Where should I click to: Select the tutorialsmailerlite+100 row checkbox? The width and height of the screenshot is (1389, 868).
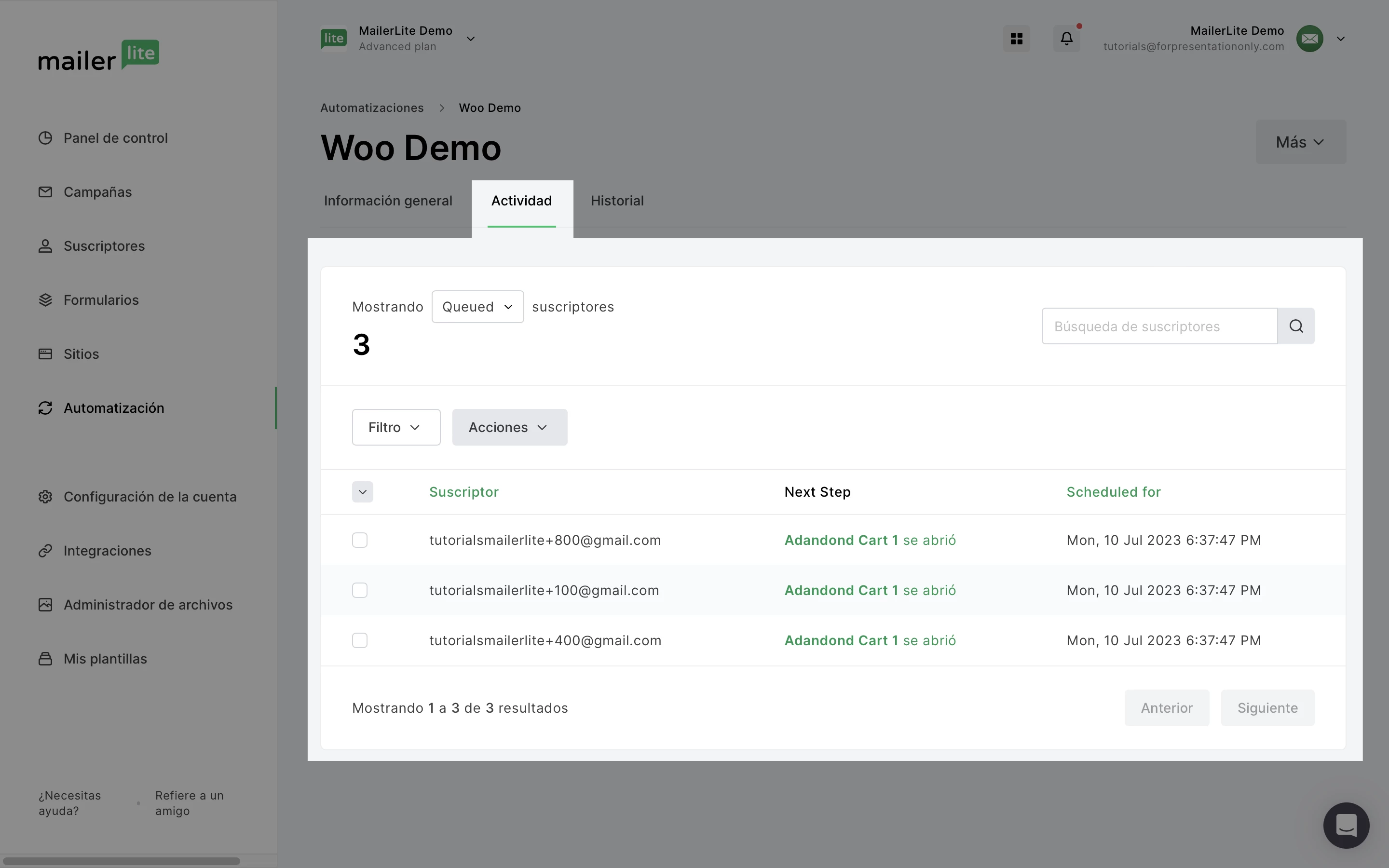[359, 590]
